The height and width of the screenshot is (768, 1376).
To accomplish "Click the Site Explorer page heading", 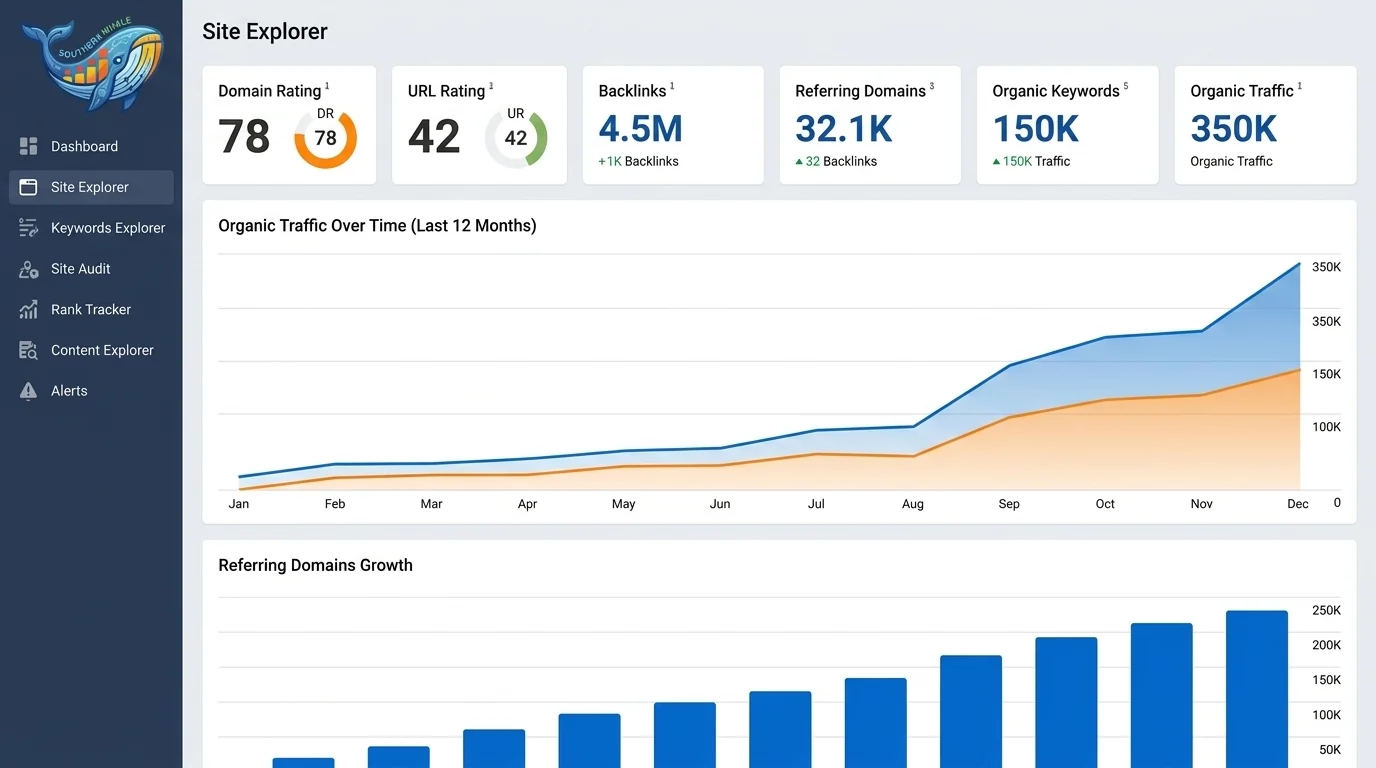I will click(265, 31).
